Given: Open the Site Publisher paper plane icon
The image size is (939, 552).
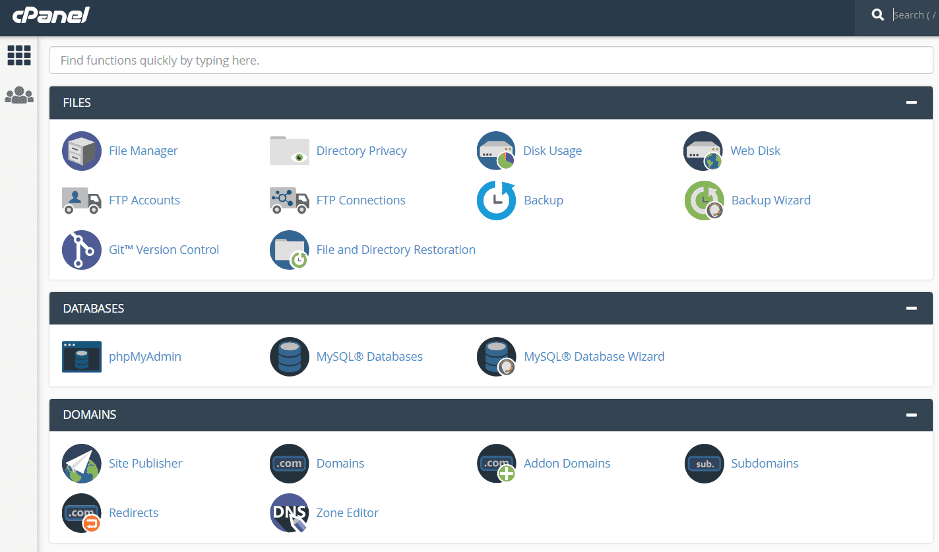Looking at the screenshot, I should 81,464.
